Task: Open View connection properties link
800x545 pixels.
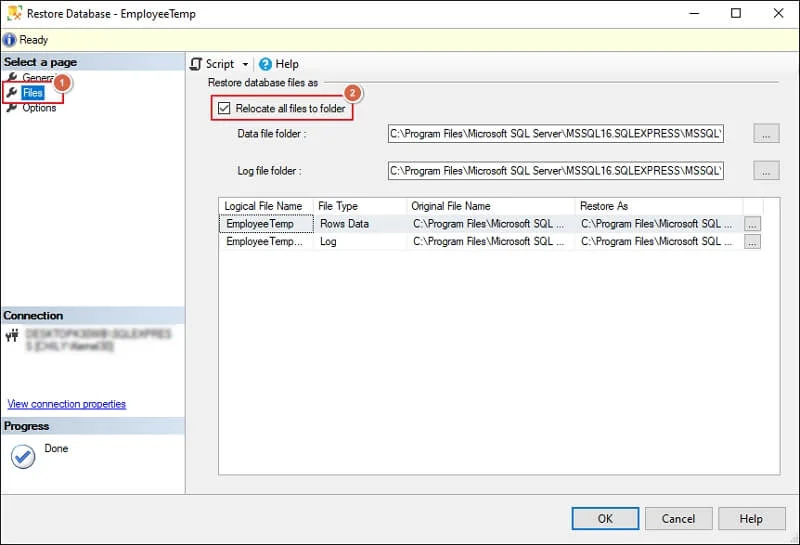Action: point(66,404)
